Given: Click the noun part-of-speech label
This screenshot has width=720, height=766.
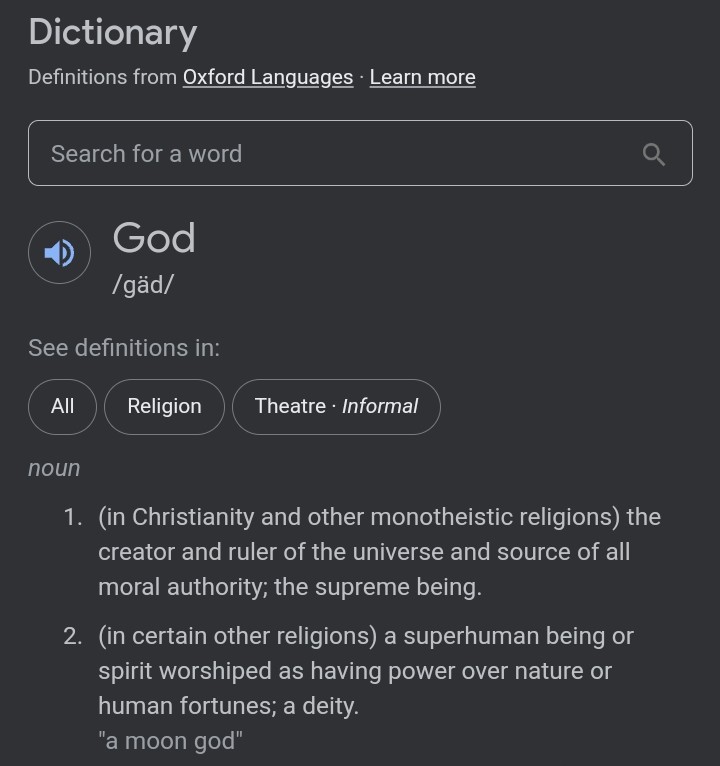Looking at the screenshot, I should tap(54, 468).
